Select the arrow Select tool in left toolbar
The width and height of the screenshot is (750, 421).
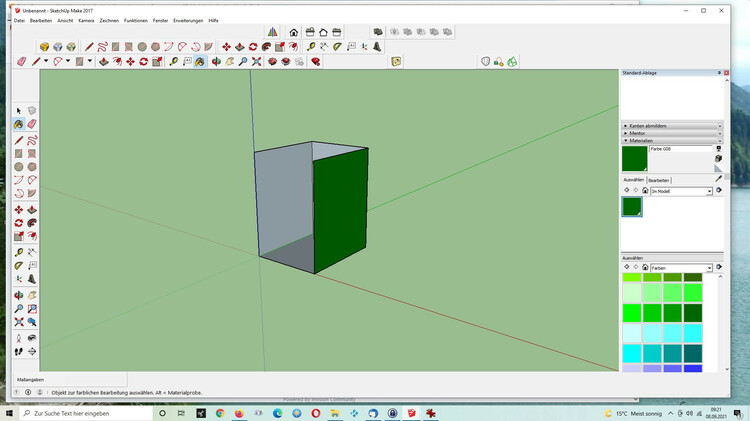(18, 111)
